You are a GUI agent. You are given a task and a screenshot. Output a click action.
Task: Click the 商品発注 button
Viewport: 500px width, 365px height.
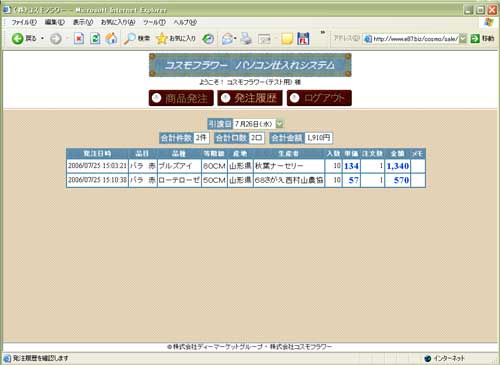(x=181, y=98)
